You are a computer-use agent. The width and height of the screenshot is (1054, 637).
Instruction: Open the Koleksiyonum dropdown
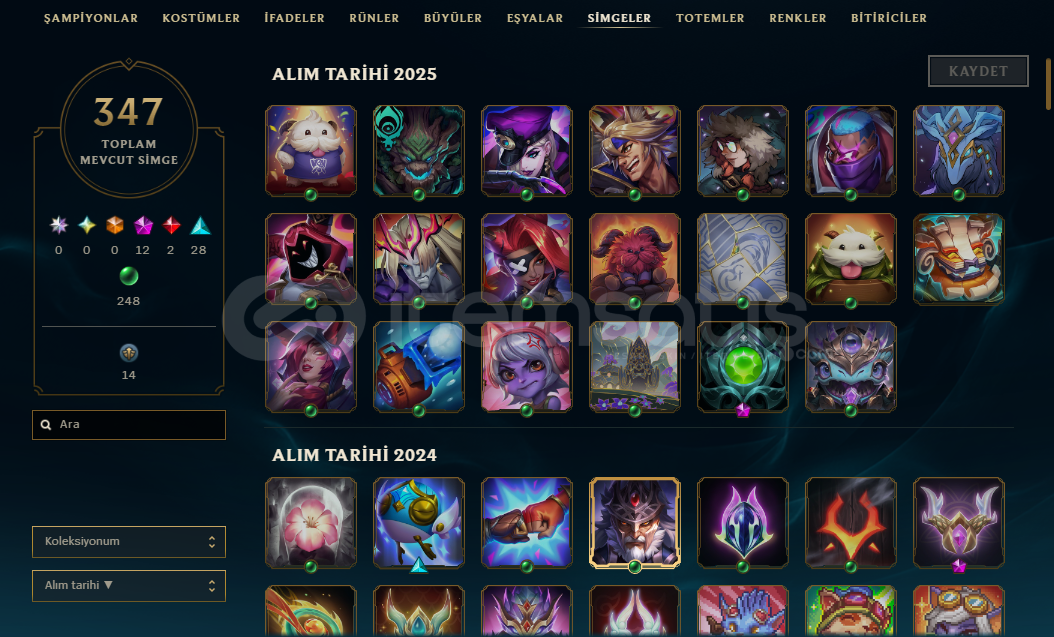tap(128, 542)
